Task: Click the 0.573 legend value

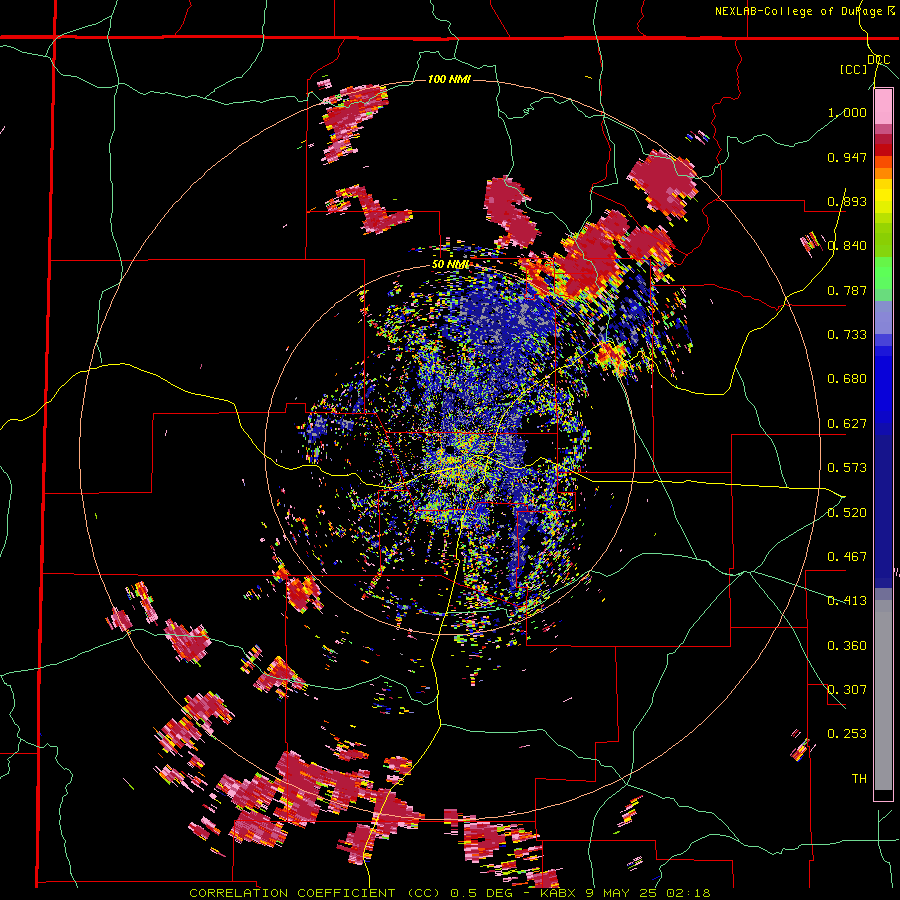Action: 847,468
